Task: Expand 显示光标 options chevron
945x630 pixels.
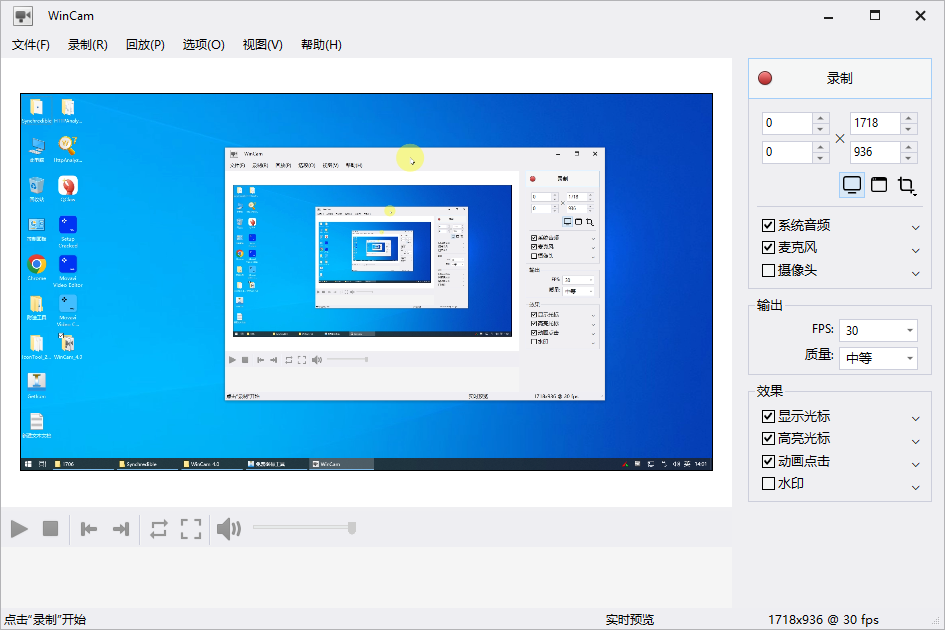Action: point(915,418)
